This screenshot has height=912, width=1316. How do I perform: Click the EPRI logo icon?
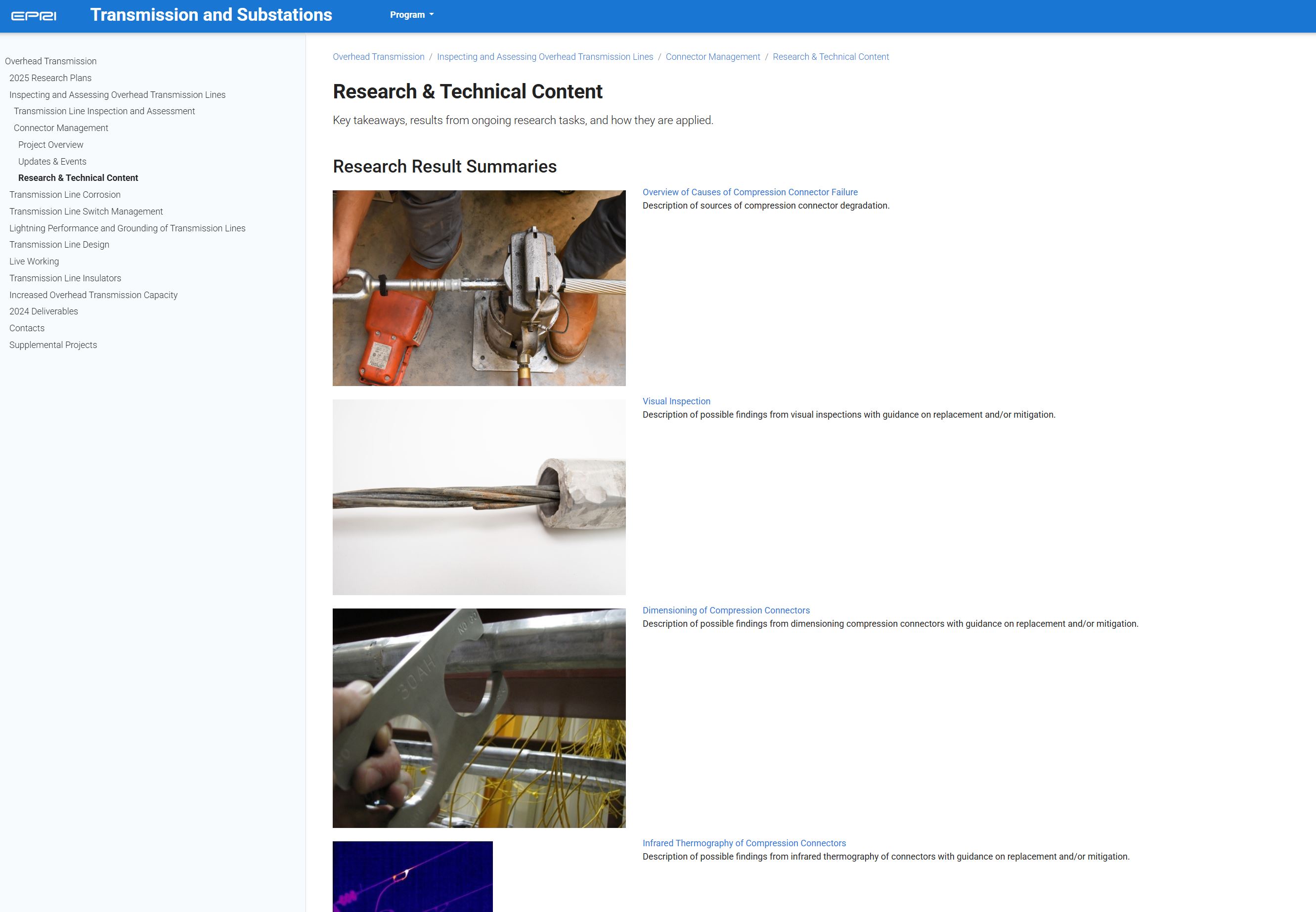[34, 15]
